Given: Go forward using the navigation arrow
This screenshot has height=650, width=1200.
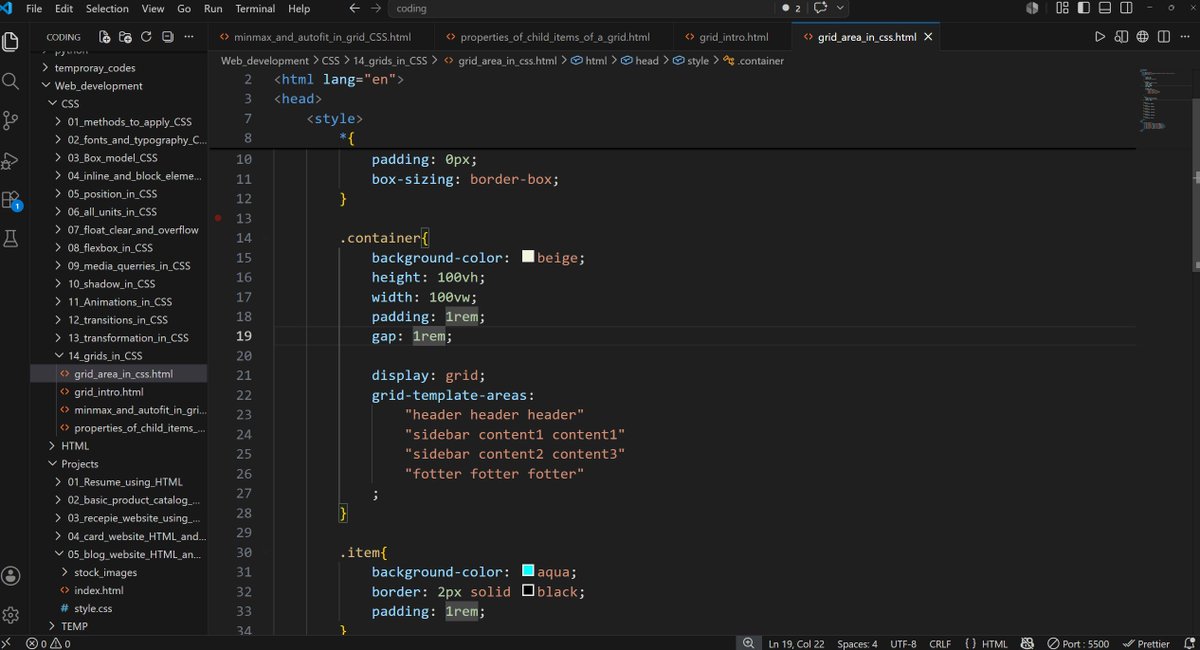Looking at the screenshot, I should point(376,8).
